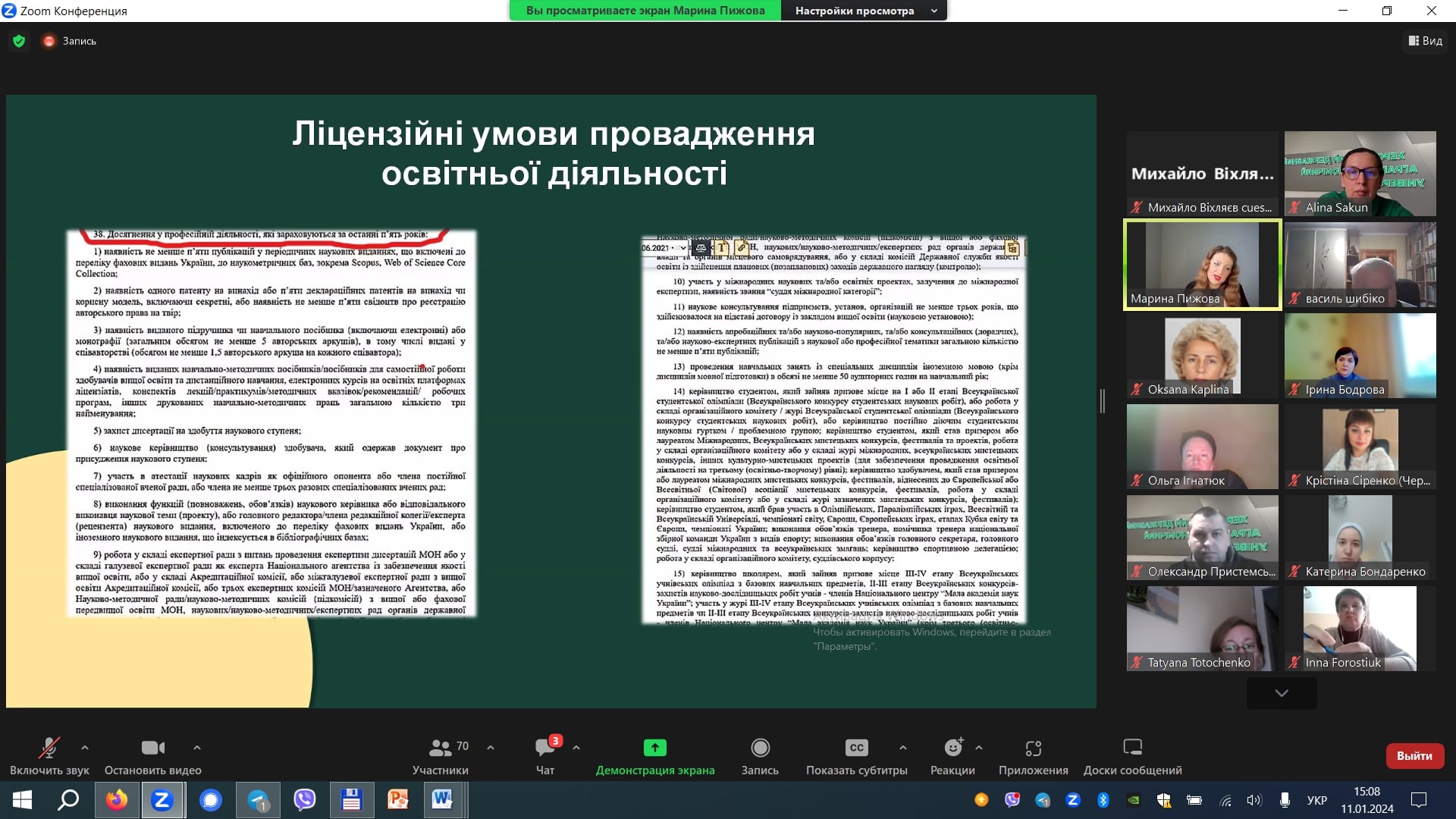Open Signal blue circle app in taskbar

210,800
